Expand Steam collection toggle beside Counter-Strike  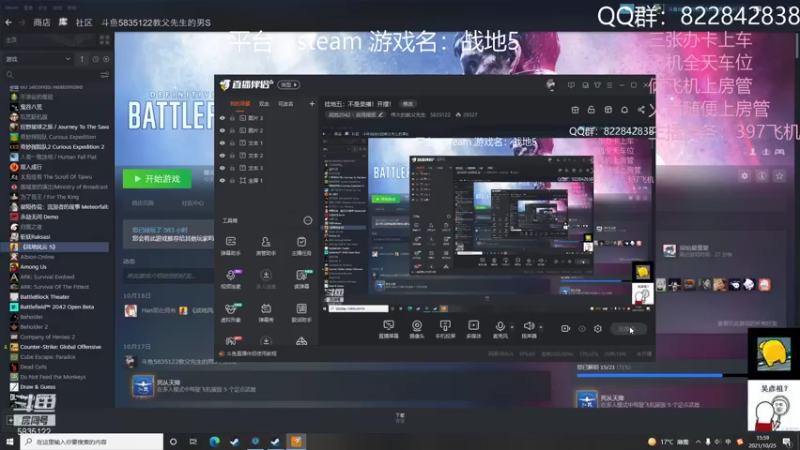click(x=6, y=347)
